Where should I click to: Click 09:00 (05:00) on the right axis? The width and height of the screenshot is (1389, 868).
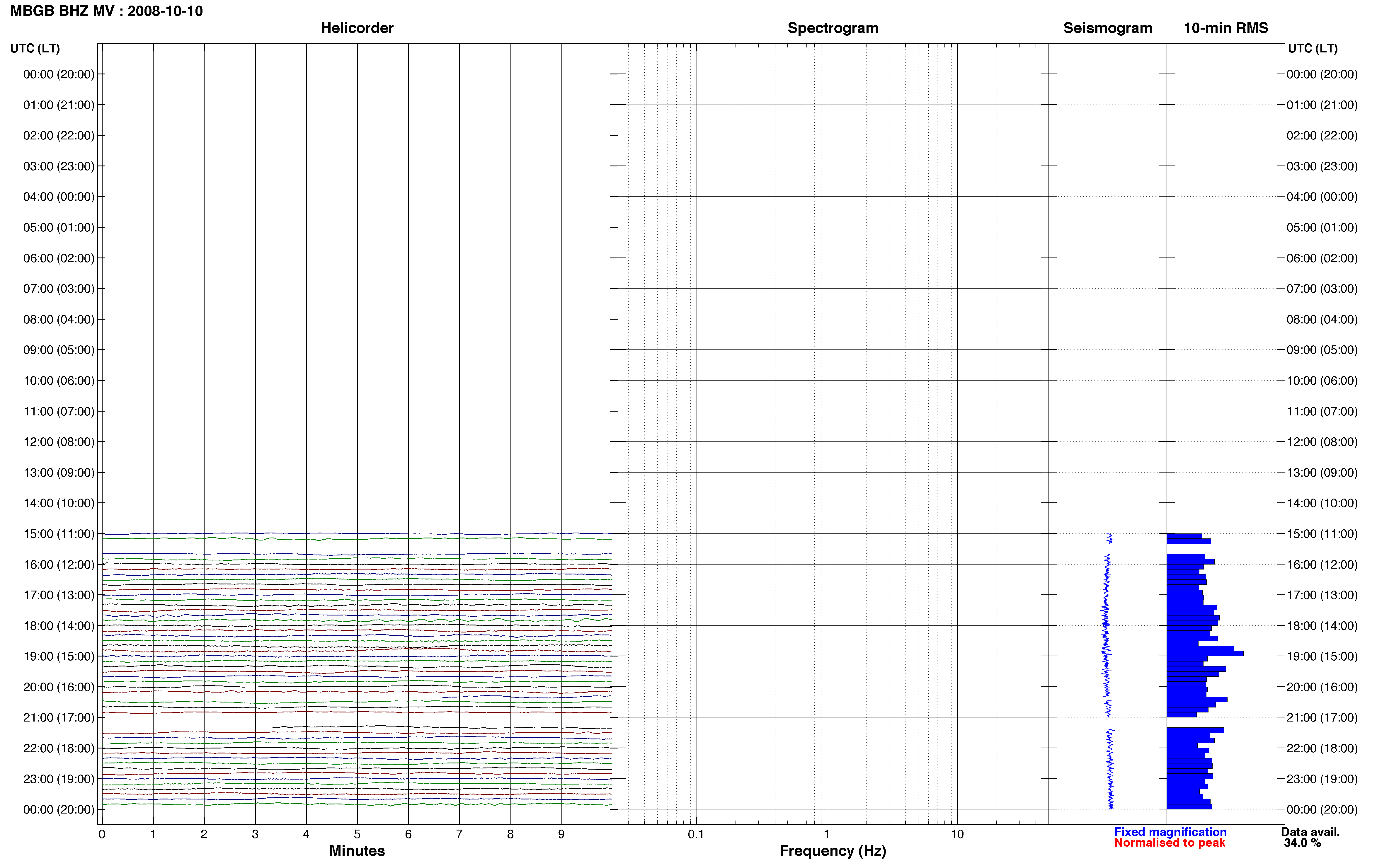(x=1322, y=350)
